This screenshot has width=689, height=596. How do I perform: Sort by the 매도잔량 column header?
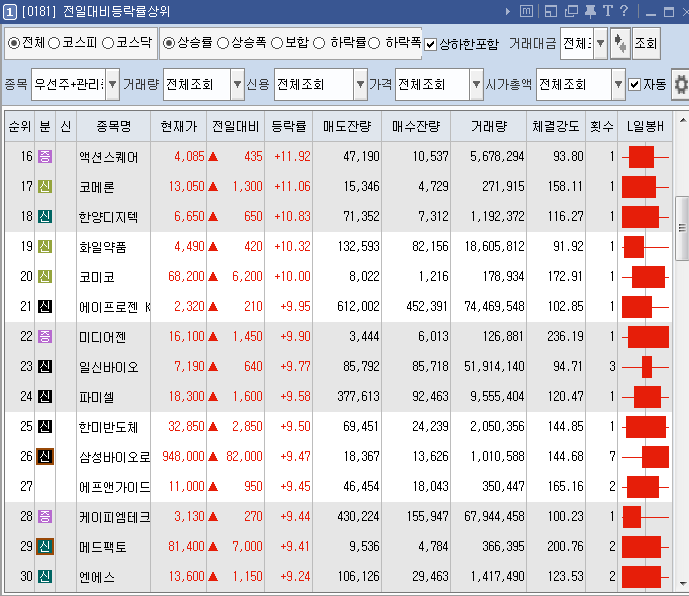(347, 127)
